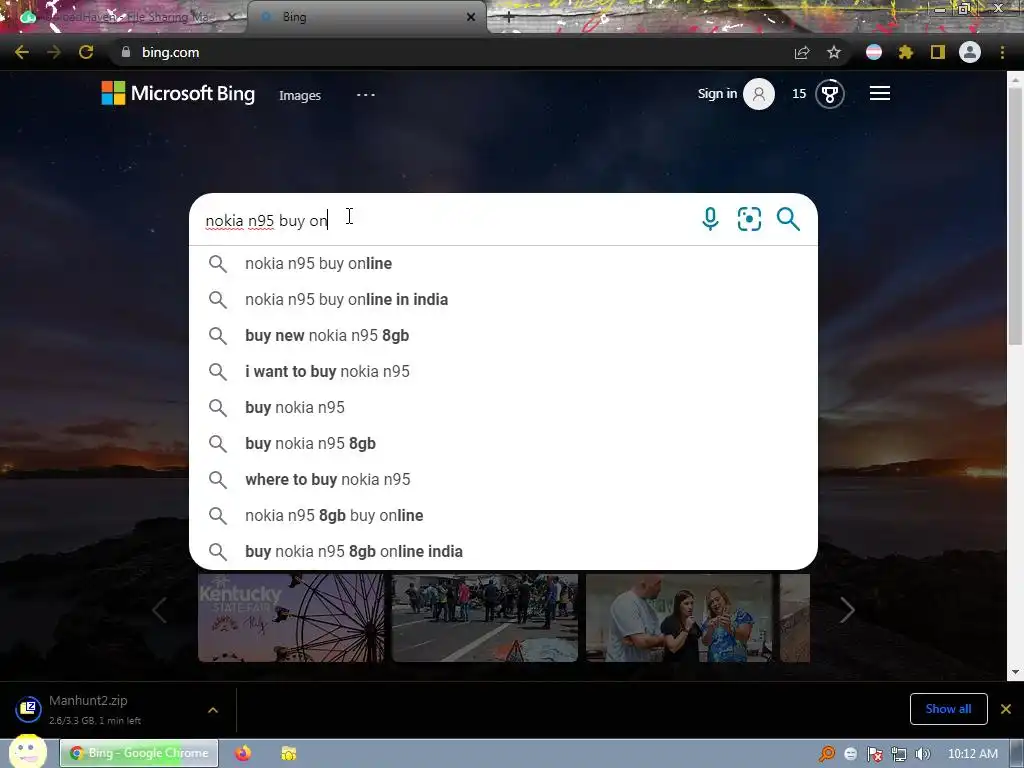The width and height of the screenshot is (1024, 768).
Task: Open street crowd news thumbnail
Action: click(485, 618)
